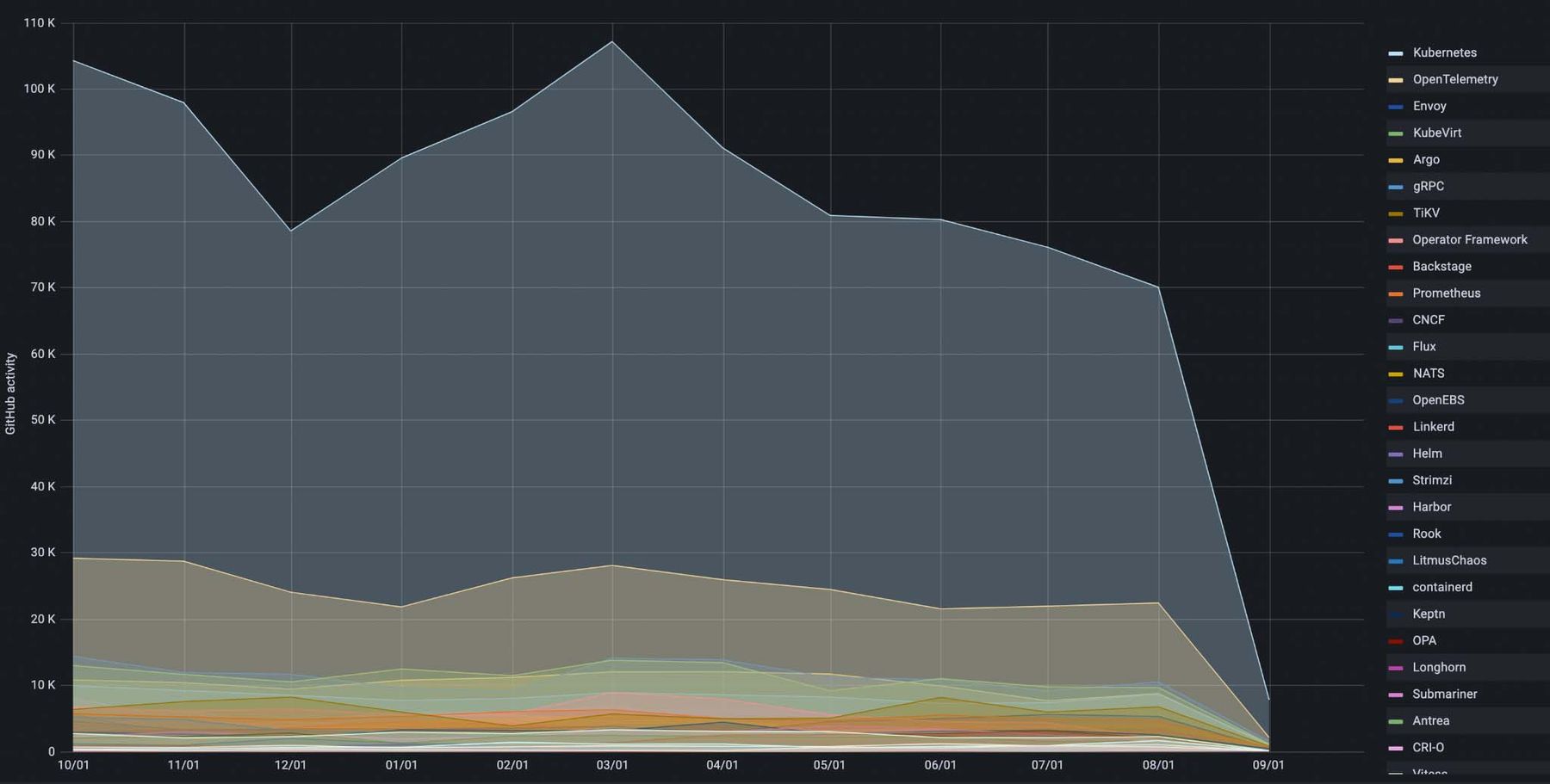The image size is (1550, 784).
Task: Isolate the KubeVirt series via legend label
Action: (1436, 133)
